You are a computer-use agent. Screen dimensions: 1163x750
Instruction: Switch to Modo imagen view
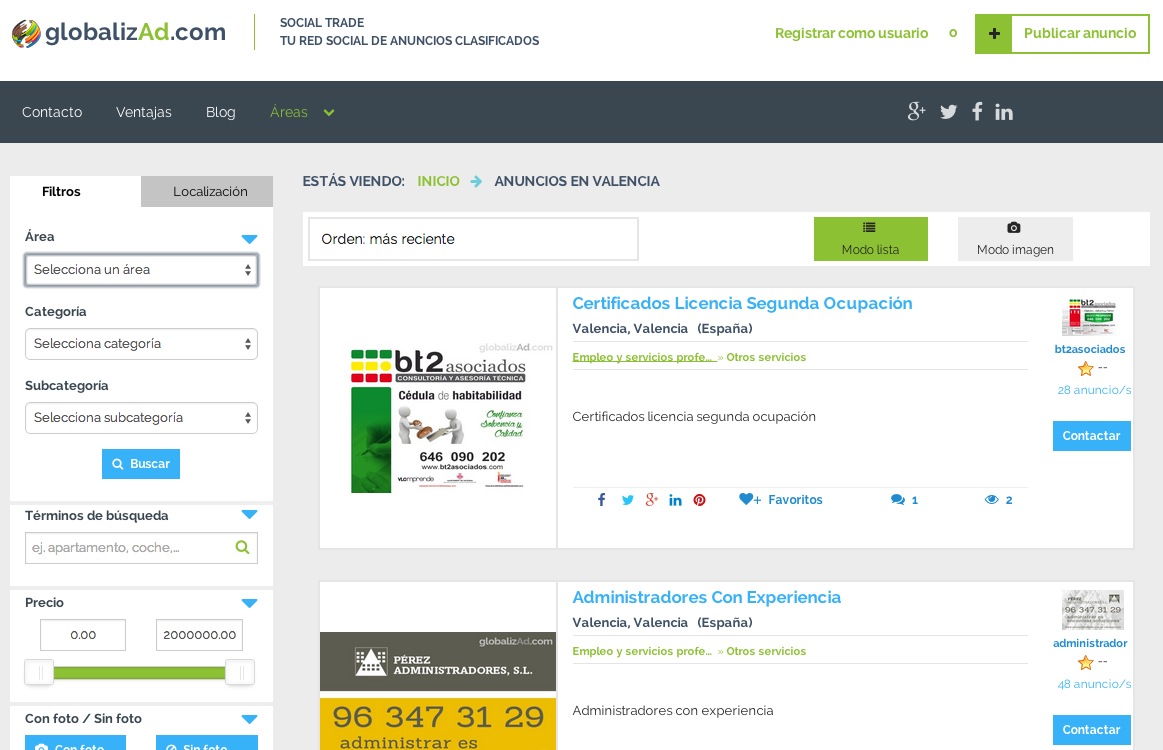click(x=1014, y=239)
